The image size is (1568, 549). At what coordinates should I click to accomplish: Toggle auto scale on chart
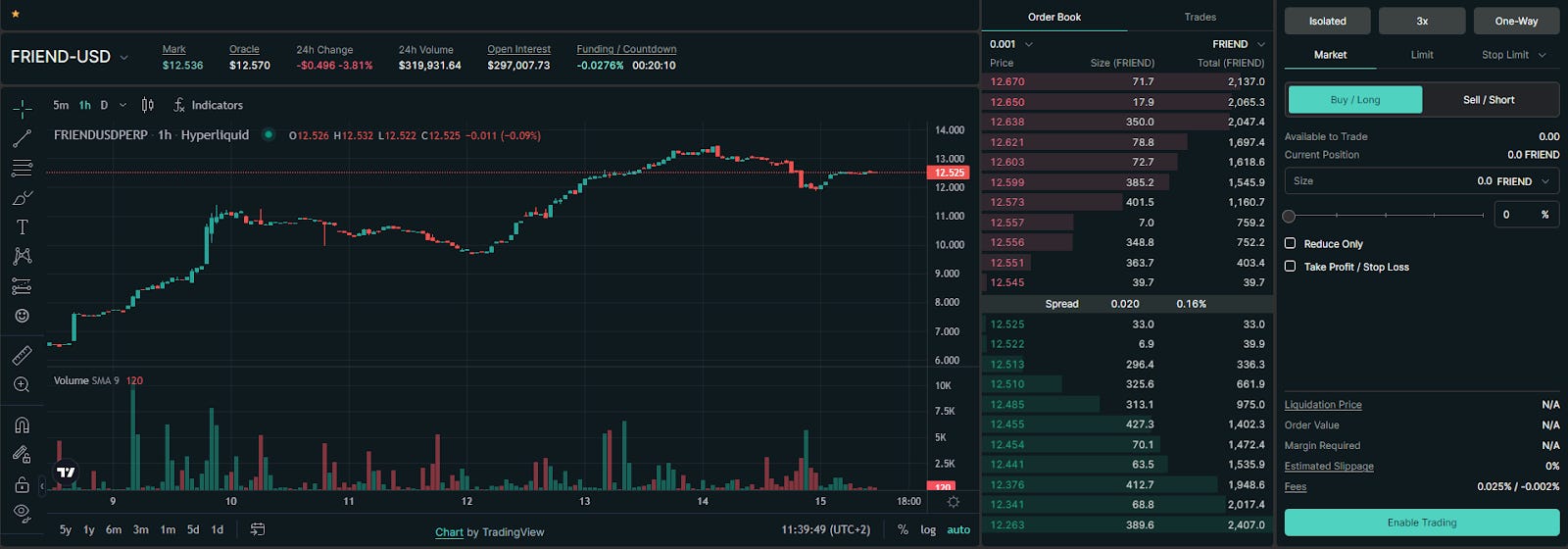click(958, 529)
